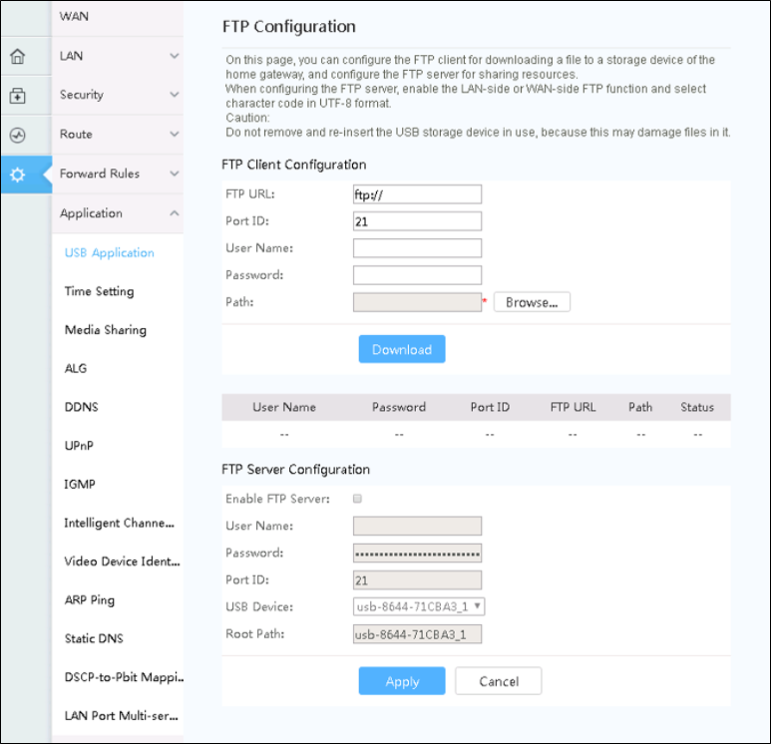Enable the FTP Server checkbox
The height and width of the screenshot is (744, 771).
coord(358,498)
